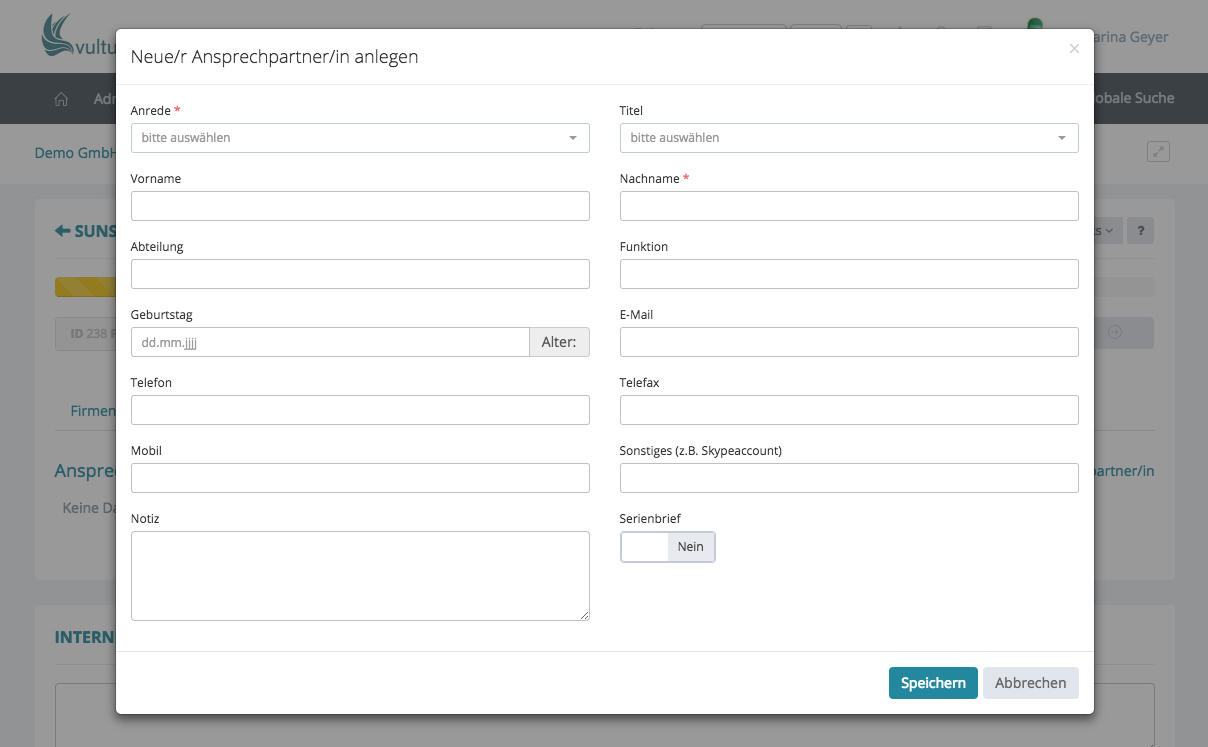Open the Anrede dropdown
1208x747 pixels.
[x=360, y=138]
